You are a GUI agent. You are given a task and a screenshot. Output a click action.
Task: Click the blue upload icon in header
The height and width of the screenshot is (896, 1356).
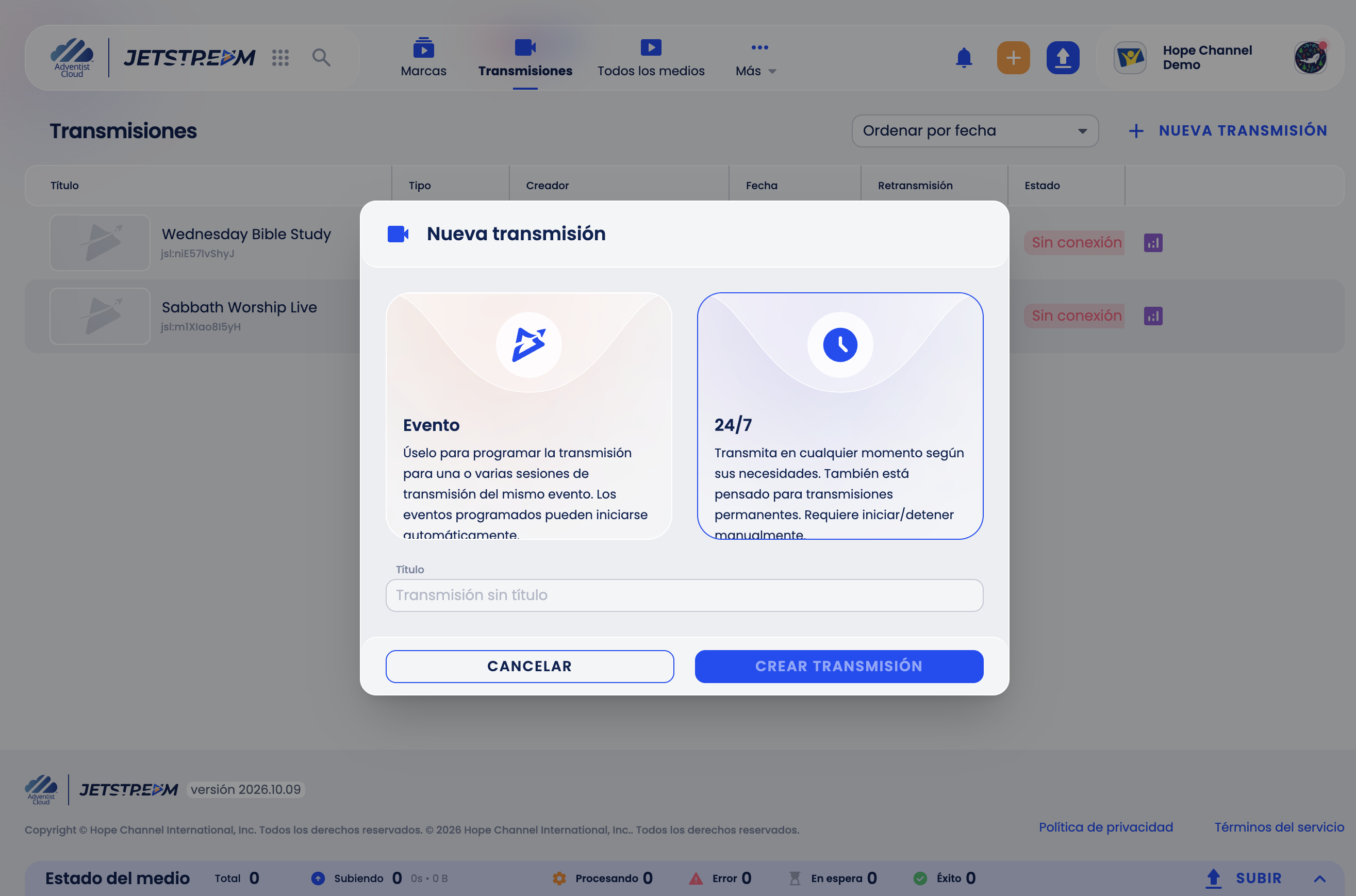point(1063,58)
